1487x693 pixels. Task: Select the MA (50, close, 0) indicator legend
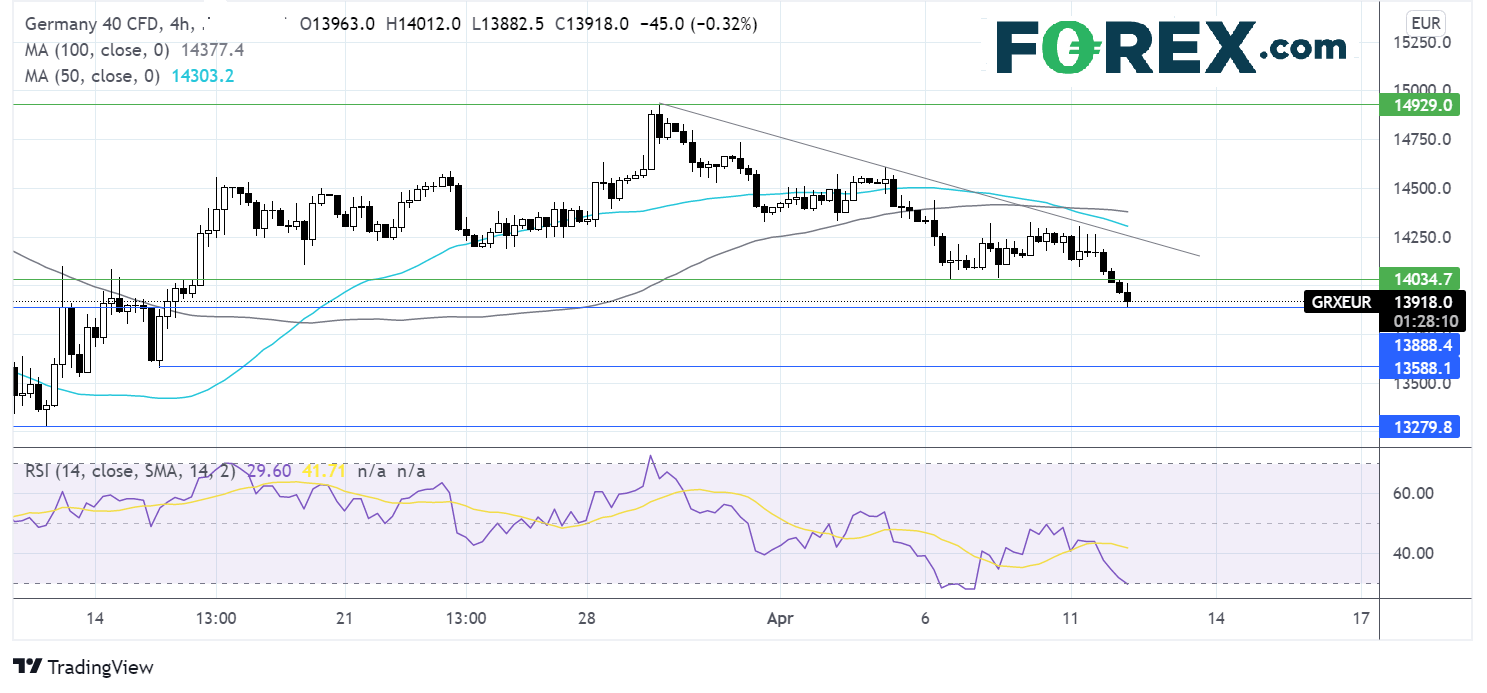[88, 75]
